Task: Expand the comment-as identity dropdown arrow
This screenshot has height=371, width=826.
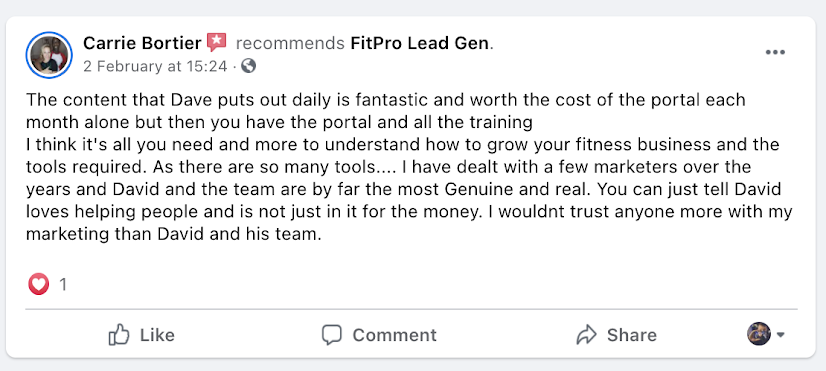Action: (781, 335)
